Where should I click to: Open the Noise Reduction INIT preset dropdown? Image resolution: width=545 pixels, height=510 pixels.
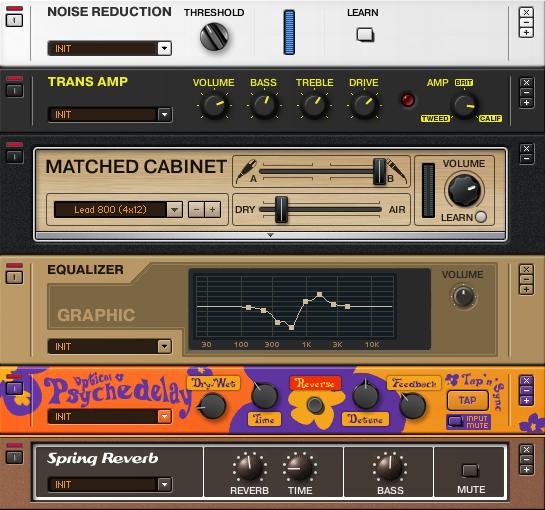tap(164, 48)
